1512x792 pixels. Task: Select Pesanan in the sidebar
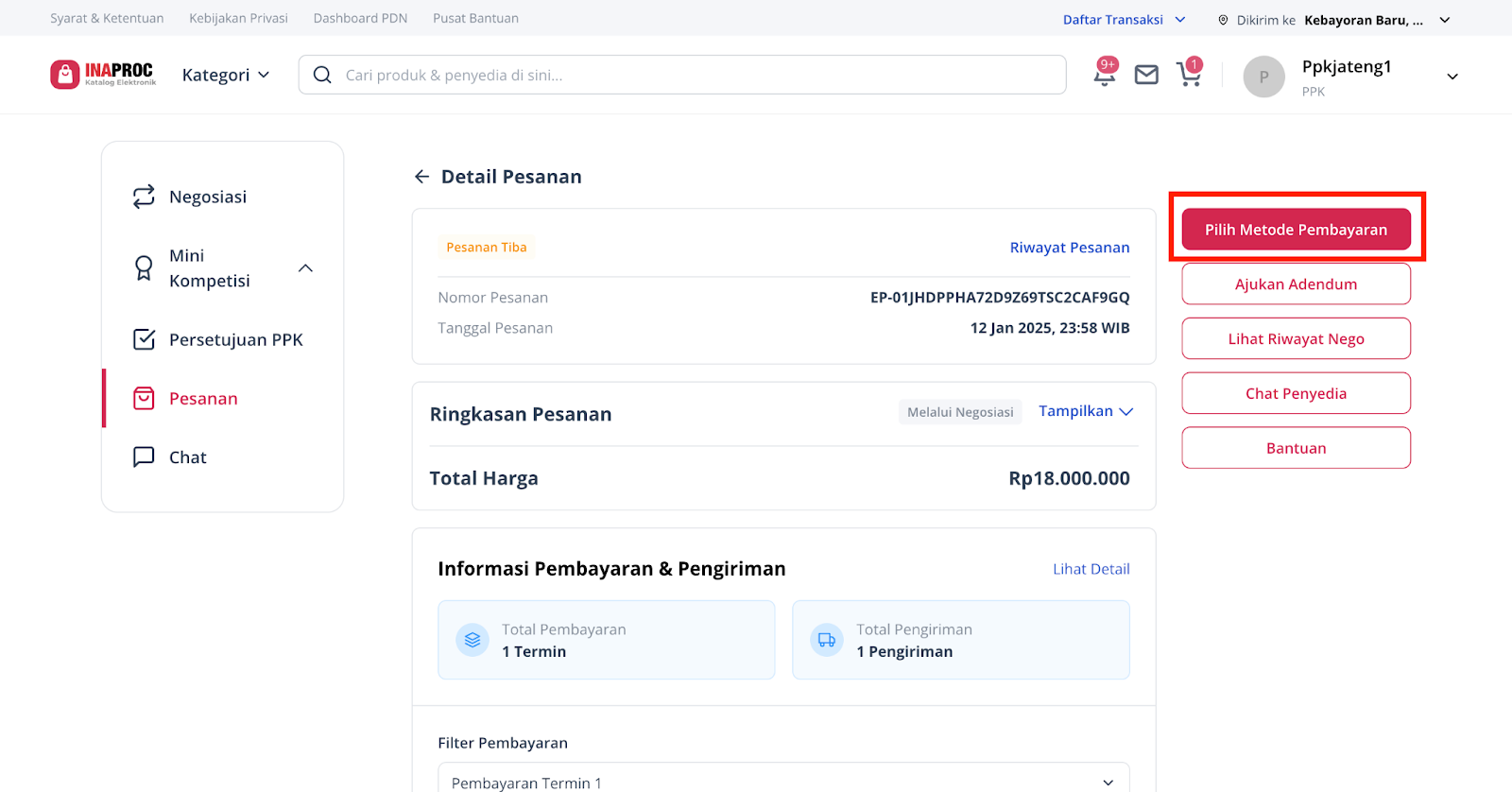click(x=203, y=398)
